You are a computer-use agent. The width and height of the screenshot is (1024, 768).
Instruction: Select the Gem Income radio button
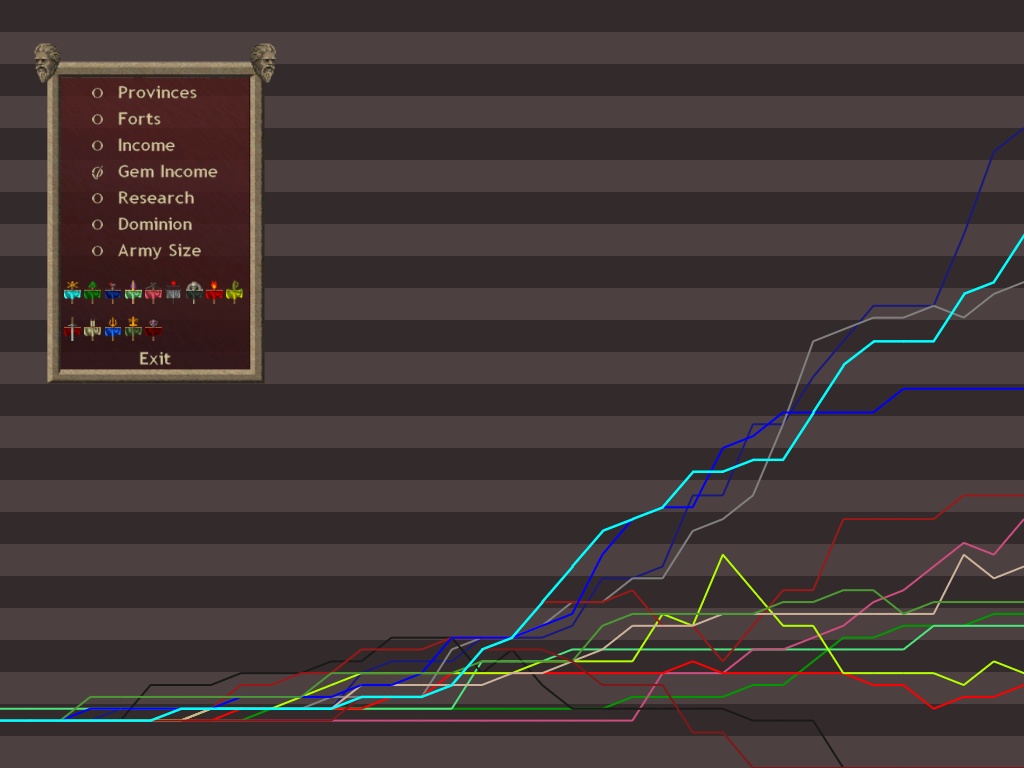97,172
